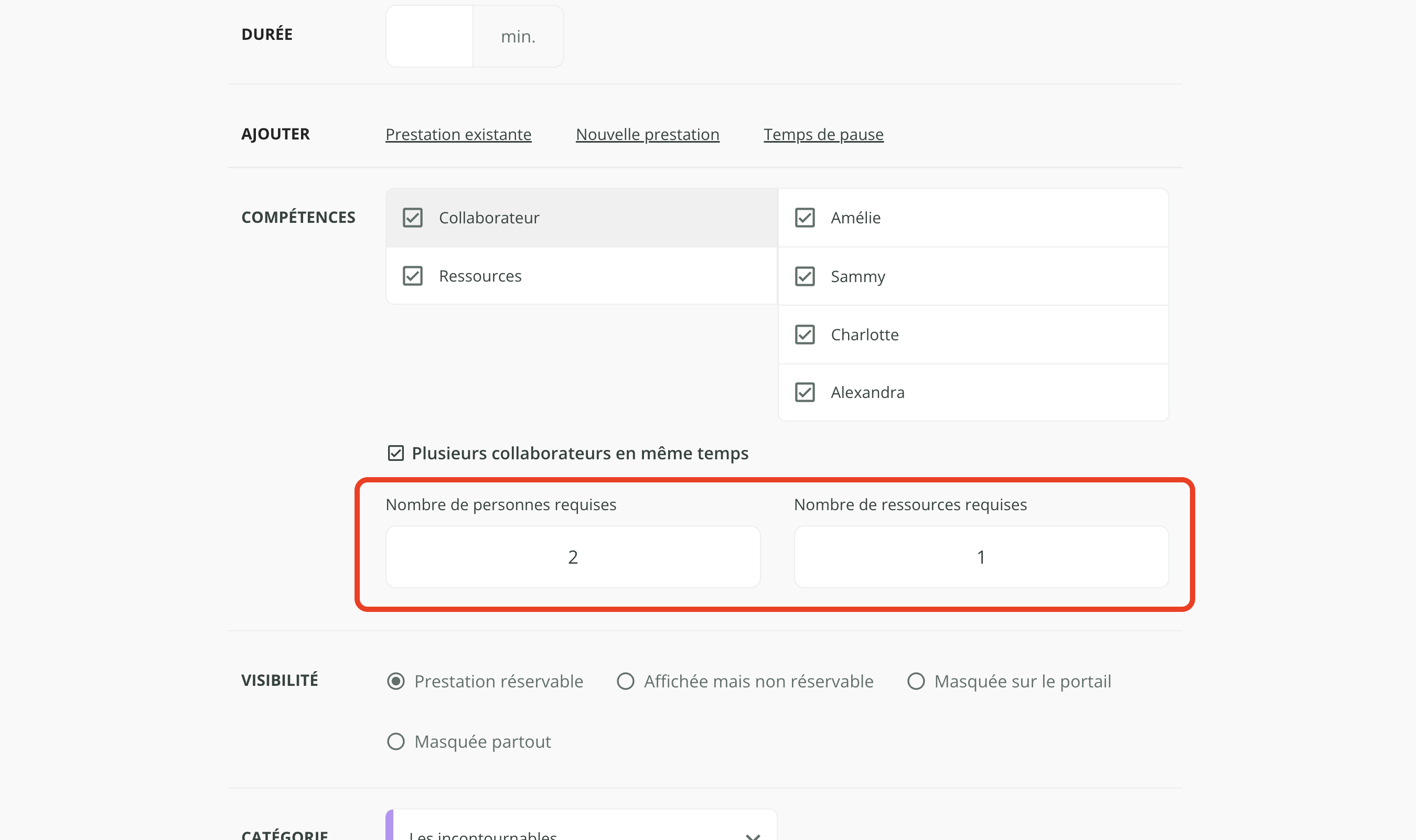Disable Plusieurs collaborateurs en même temps
This screenshot has width=1416, height=840.
396,453
